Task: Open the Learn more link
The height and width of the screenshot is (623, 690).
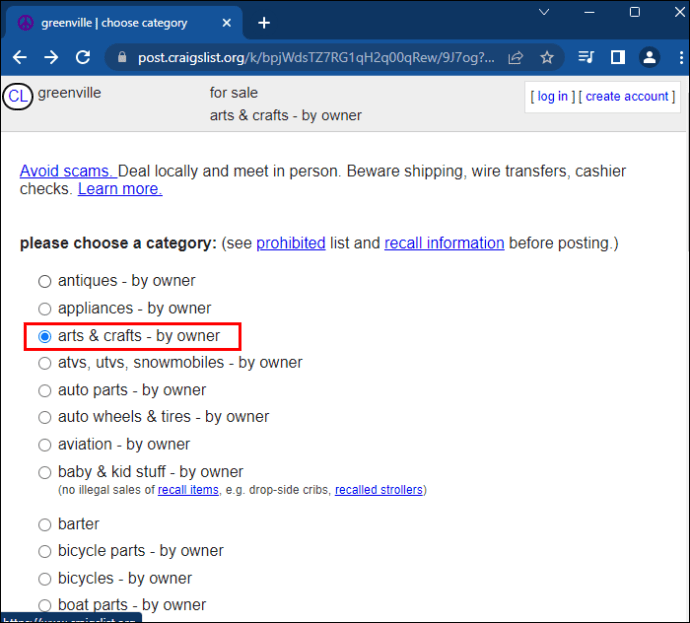Action: click(x=120, y=189)
